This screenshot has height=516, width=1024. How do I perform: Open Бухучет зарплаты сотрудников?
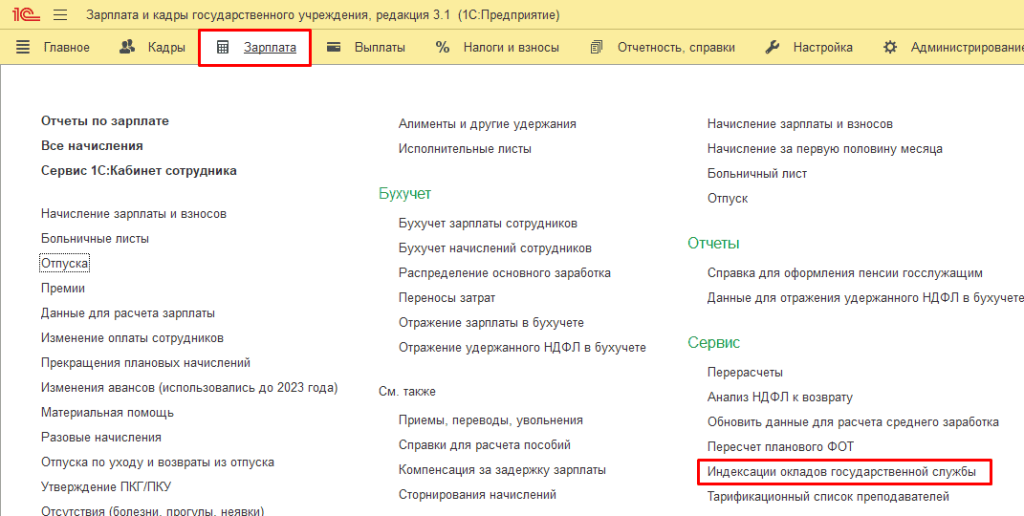488,223
